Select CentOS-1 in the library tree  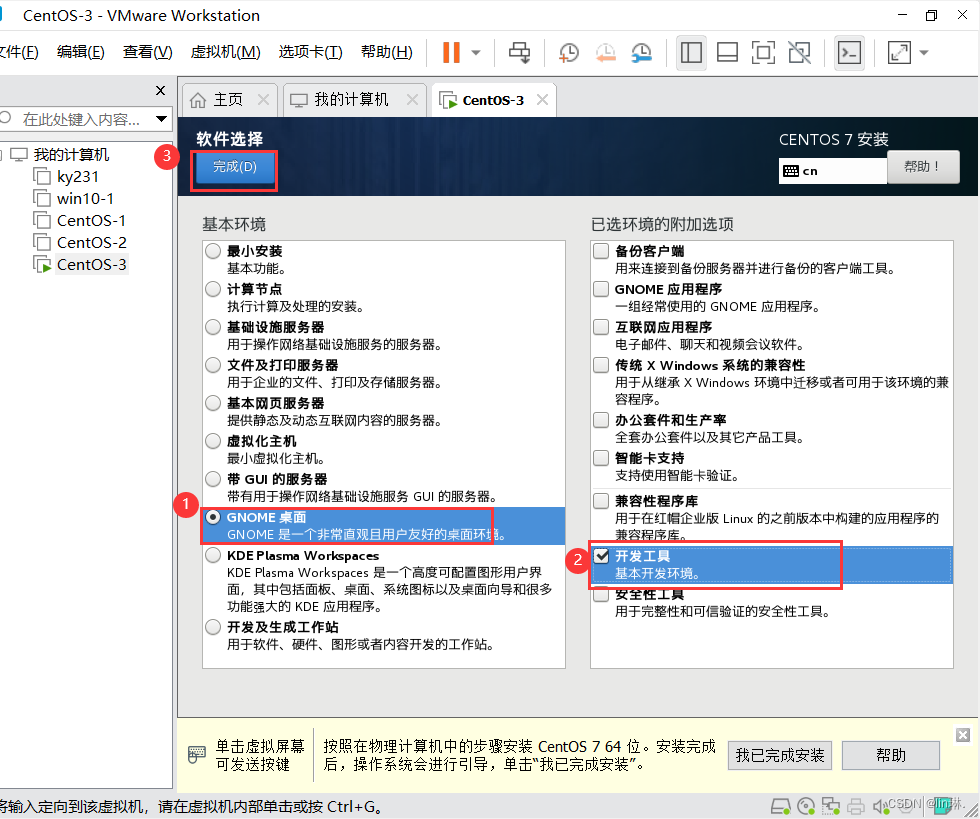(91, 221)
